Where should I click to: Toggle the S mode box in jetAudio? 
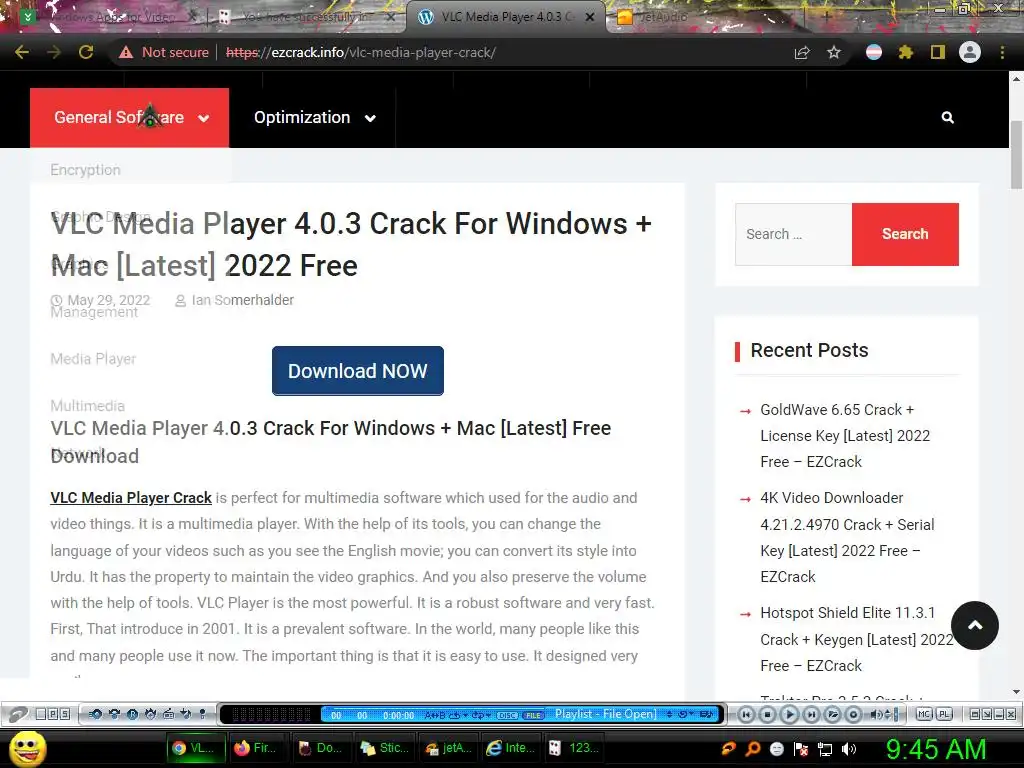coord(65,714)
